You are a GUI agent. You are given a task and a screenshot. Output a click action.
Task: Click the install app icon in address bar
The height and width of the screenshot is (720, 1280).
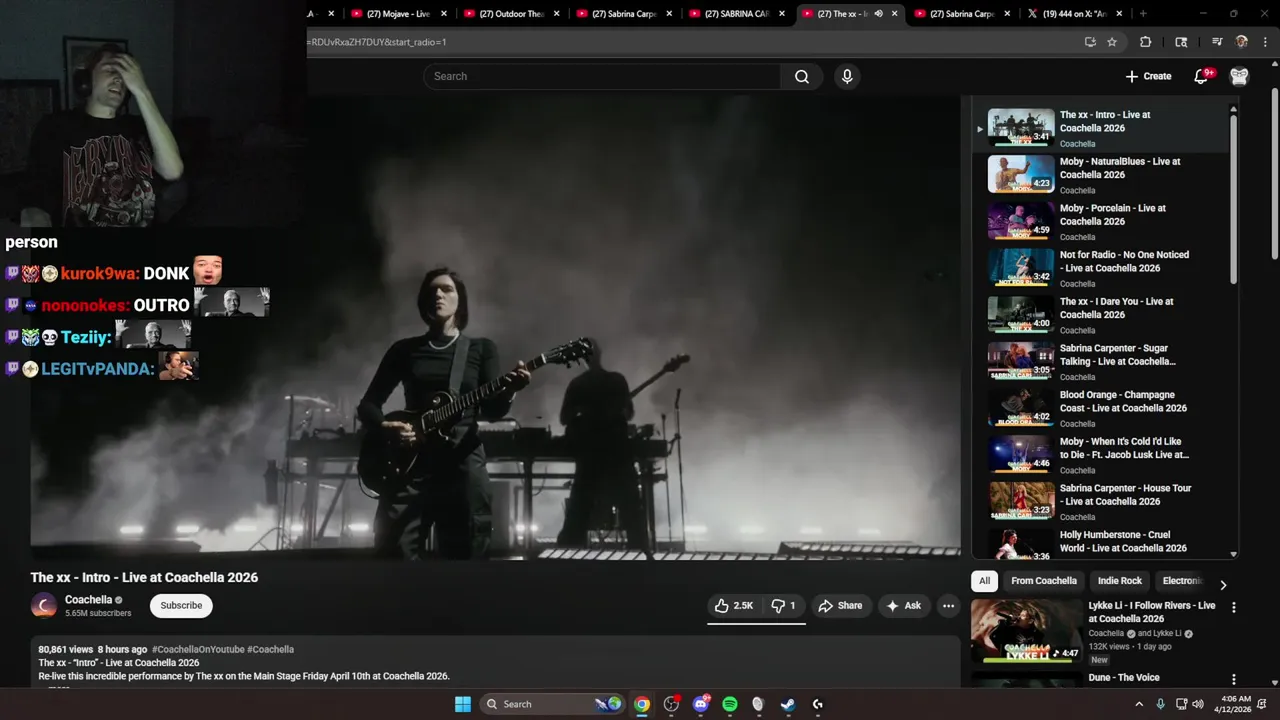coord(1090,42)
